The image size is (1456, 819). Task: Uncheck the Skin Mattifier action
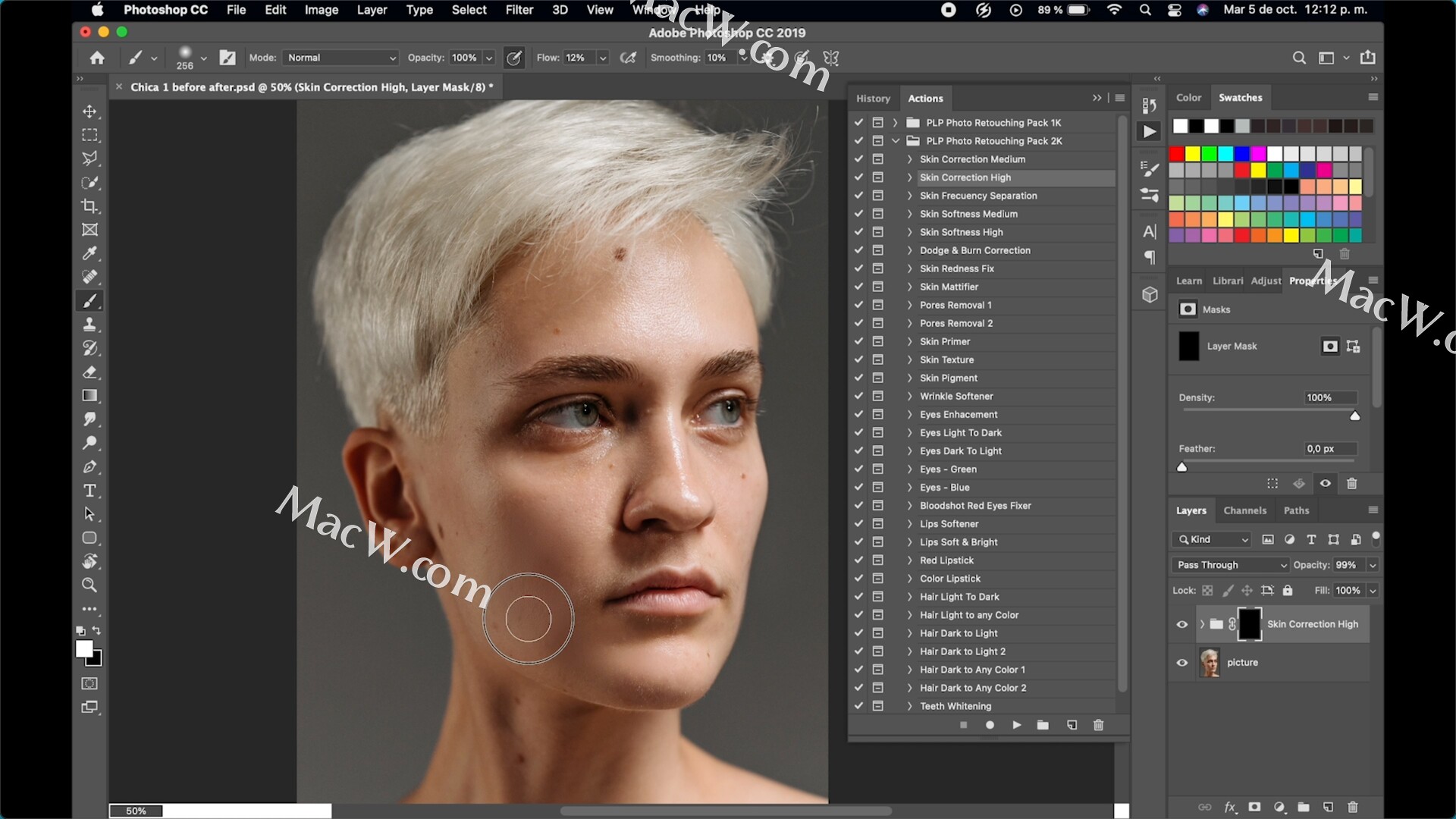858,287
